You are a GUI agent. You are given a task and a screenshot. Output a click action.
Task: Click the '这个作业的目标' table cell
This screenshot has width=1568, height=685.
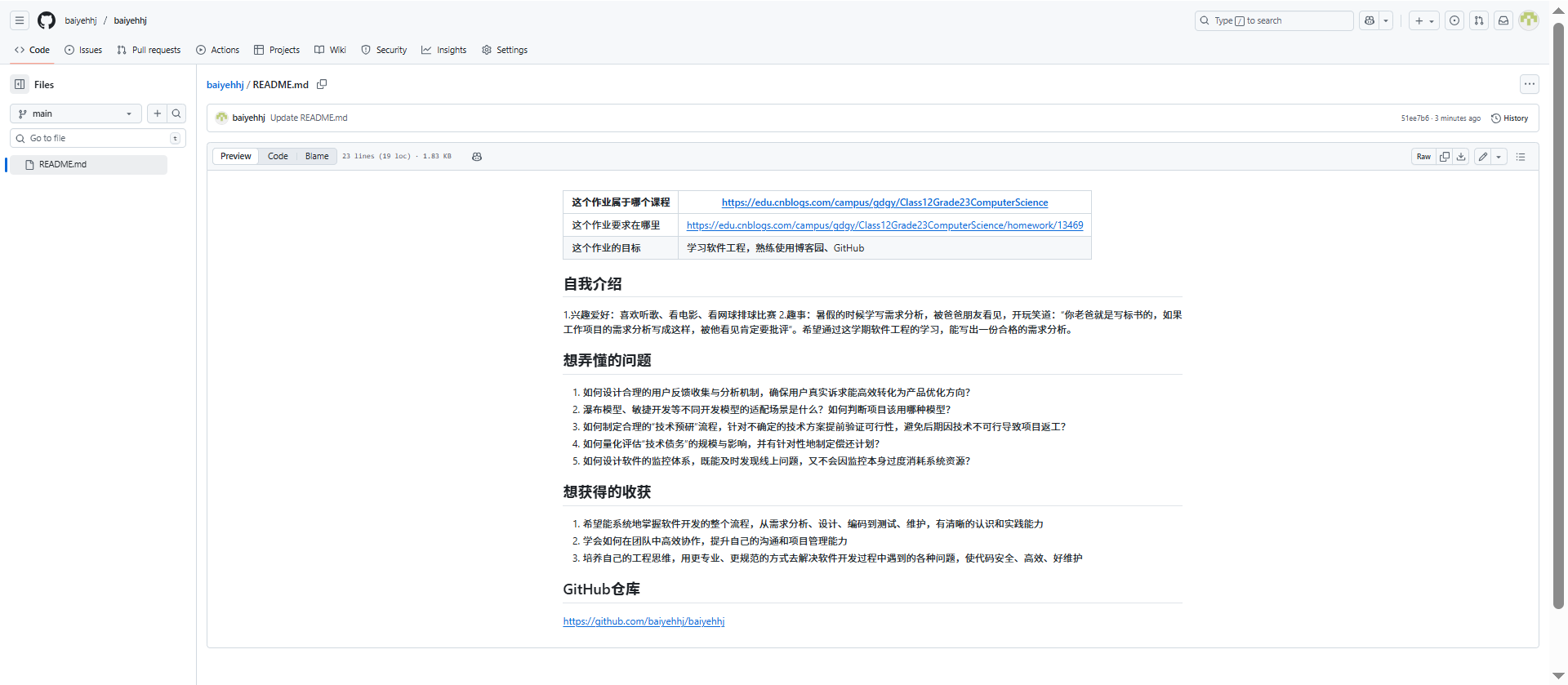[x=621, y=248]
